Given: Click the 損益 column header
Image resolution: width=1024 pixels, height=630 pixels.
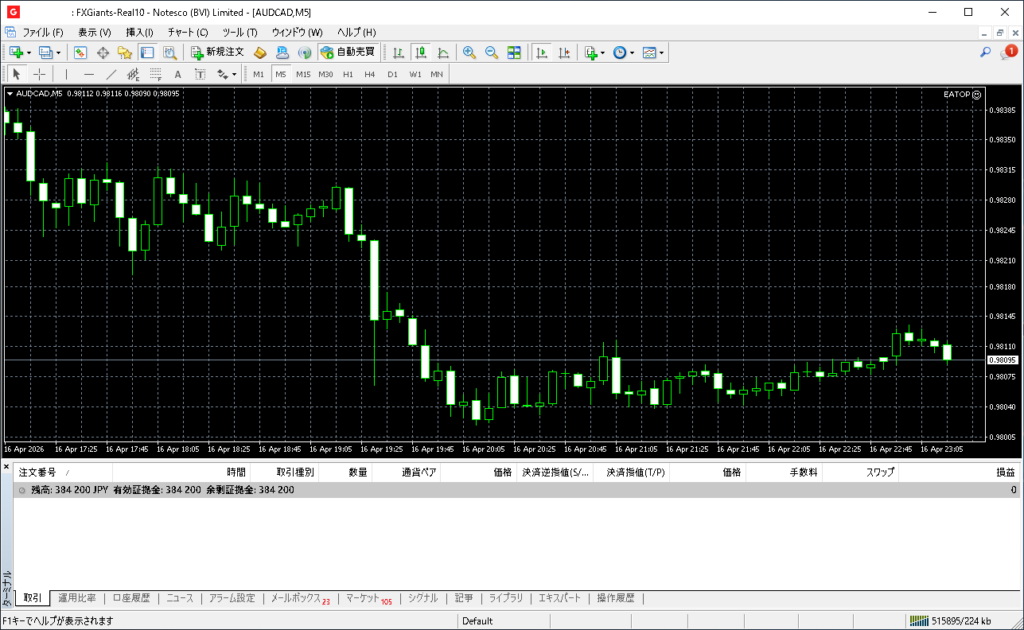Looking at the screenshot, I should tap(1004, 472).
